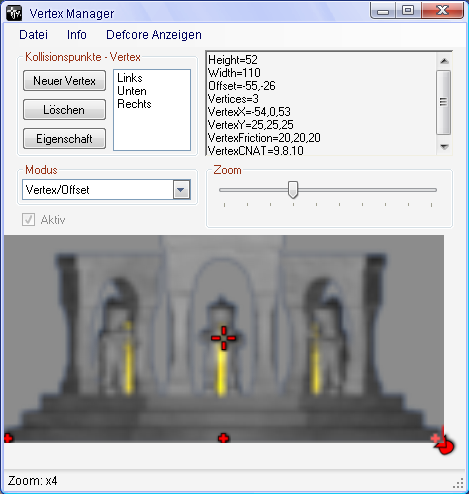This screenshot has width=469, height=494.
Task: Click the red offset crosshair in center of image
Action: point(223,338)
